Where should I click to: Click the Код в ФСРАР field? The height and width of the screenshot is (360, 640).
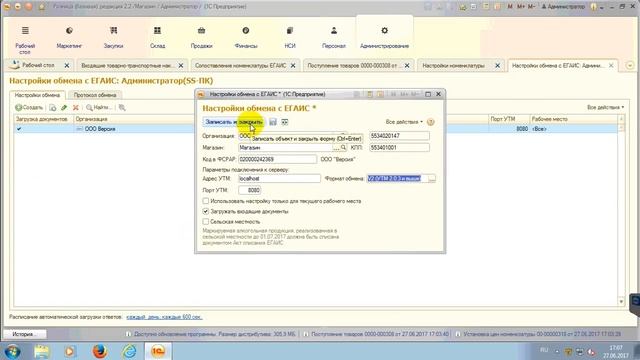click(277, 160)
